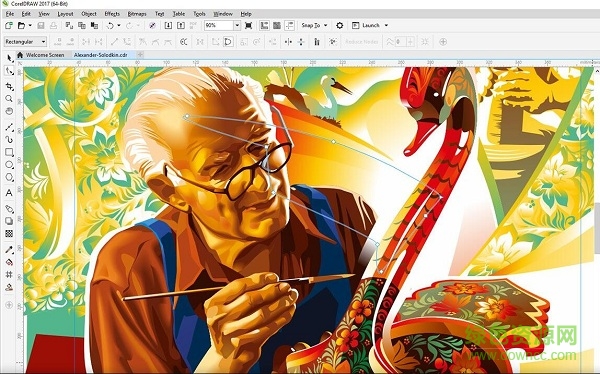Open the Help menu
The image size is (600, 374).
[246, 14]
